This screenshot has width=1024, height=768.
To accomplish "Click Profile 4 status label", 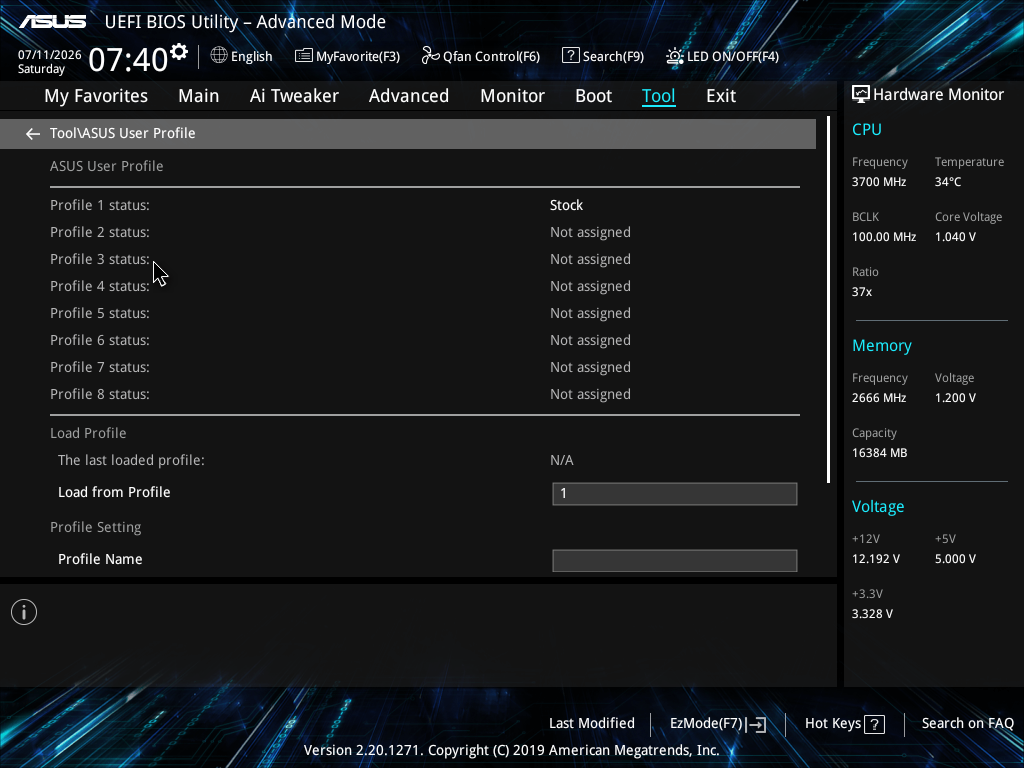I will click(x=100, y=286).
